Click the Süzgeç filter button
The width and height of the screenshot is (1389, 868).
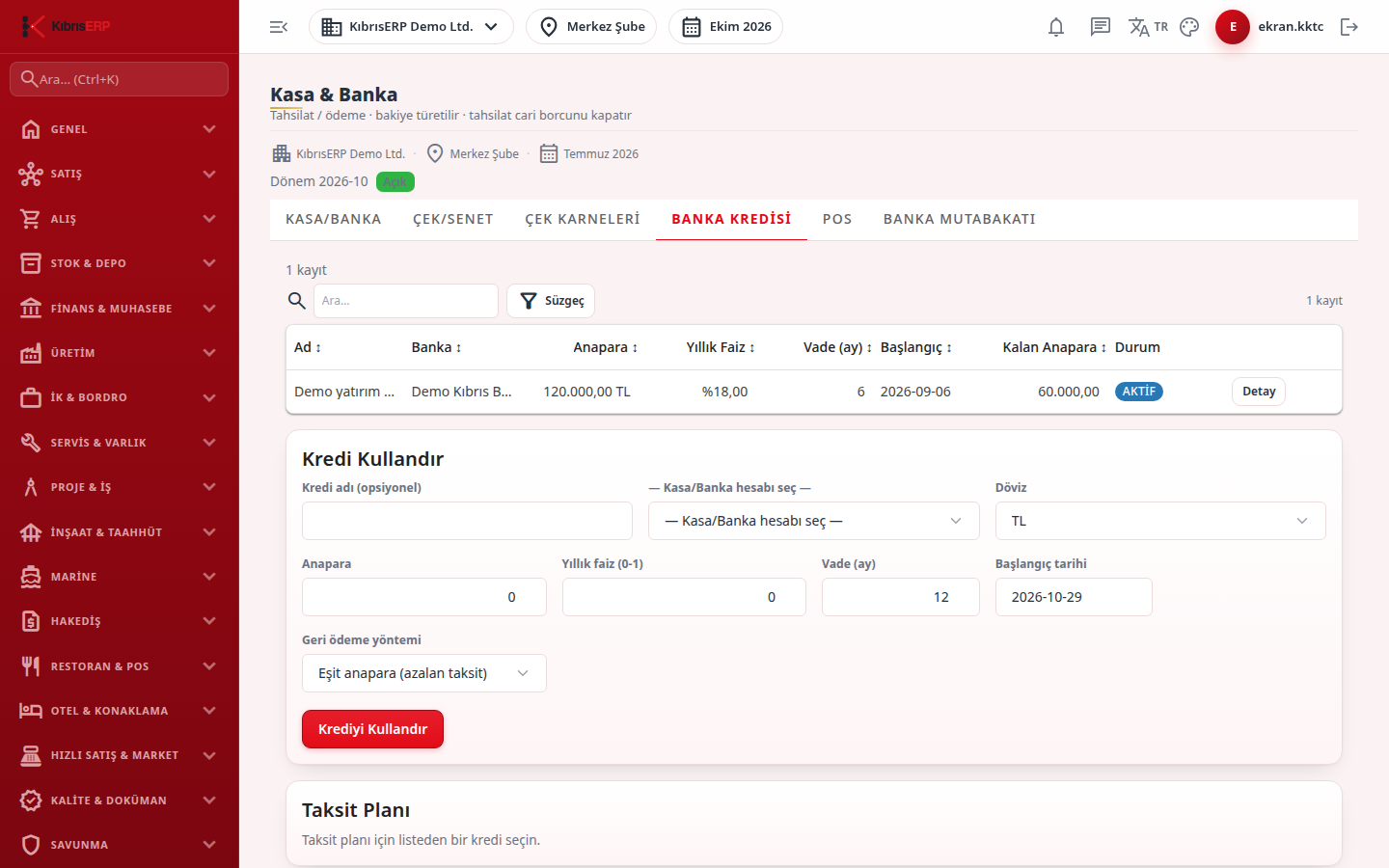[551, 301]
